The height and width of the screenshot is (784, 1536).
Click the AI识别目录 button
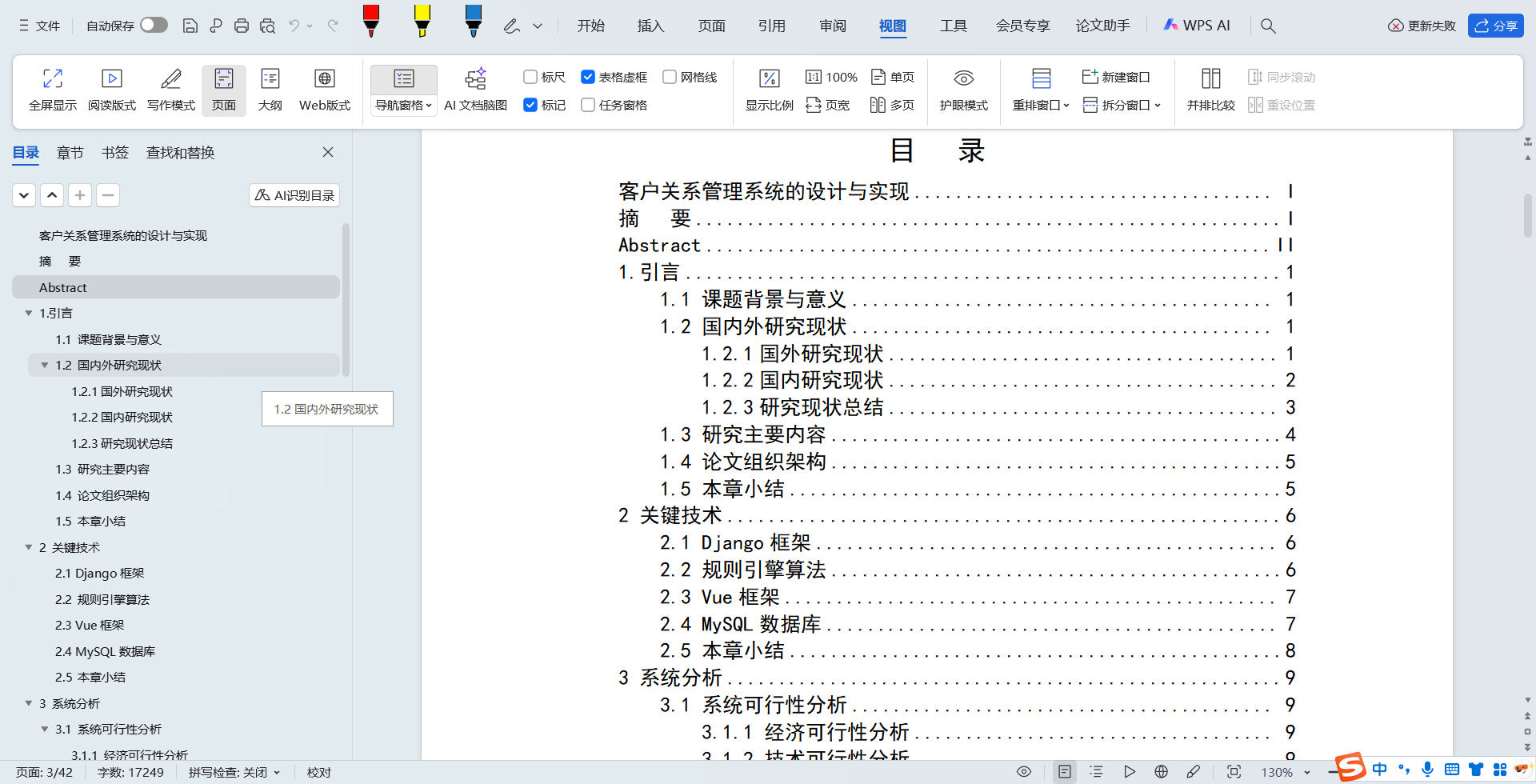point(294,195)
